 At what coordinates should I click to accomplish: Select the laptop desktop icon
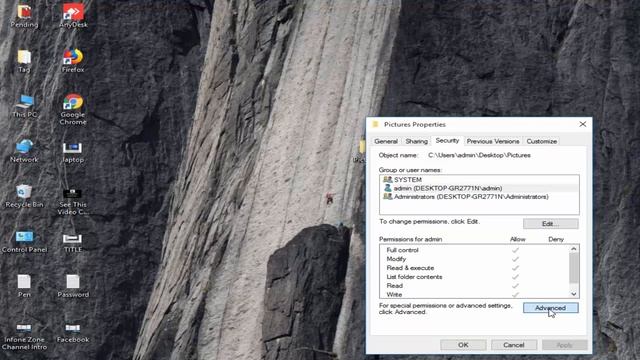coord(73,152)
